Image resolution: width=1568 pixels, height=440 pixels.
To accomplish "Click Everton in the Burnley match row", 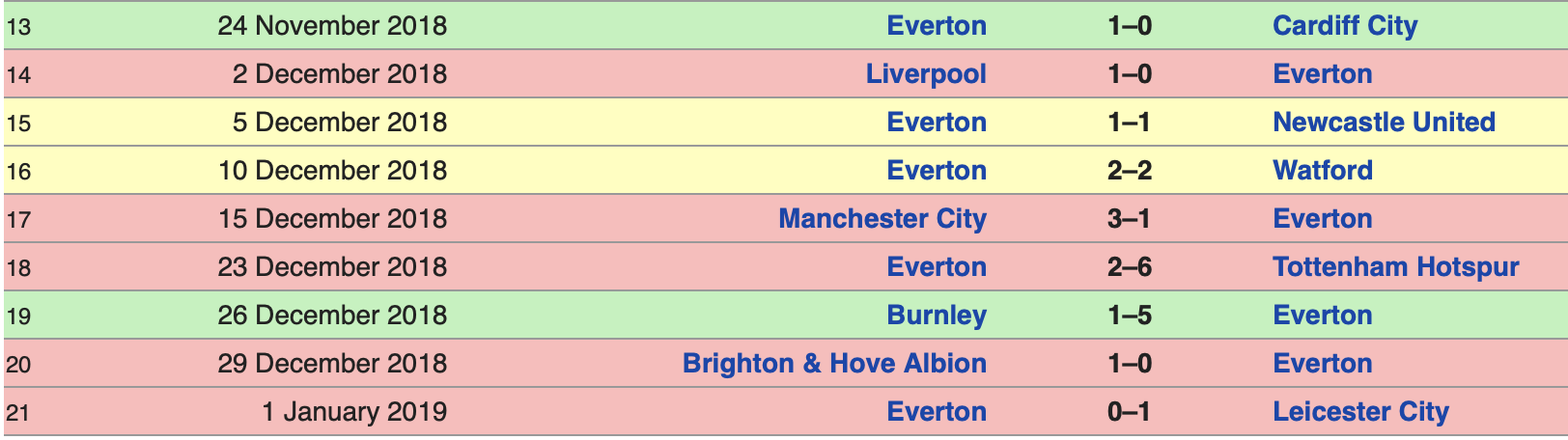I will (1323, 316).
